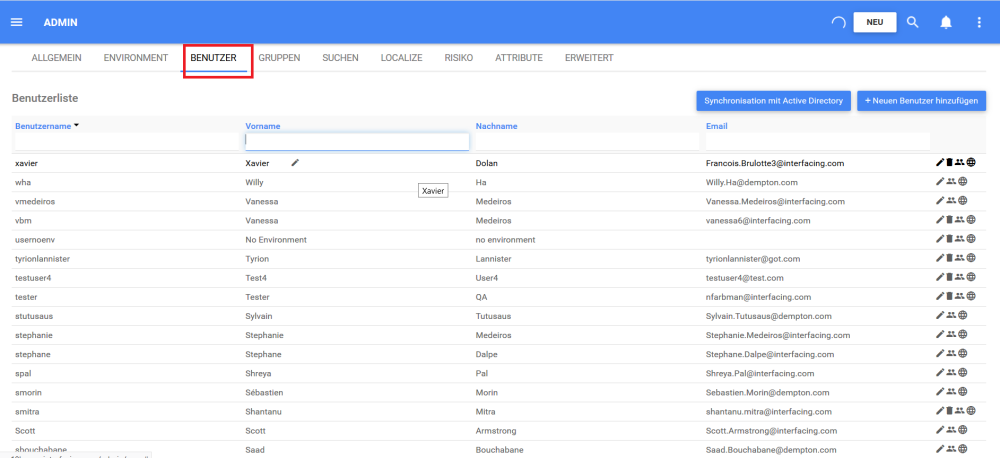The width and height of the screenshot is (1000, 458).
Task: Delete user testuser4 via trash icon
Action: click(949, 277)
